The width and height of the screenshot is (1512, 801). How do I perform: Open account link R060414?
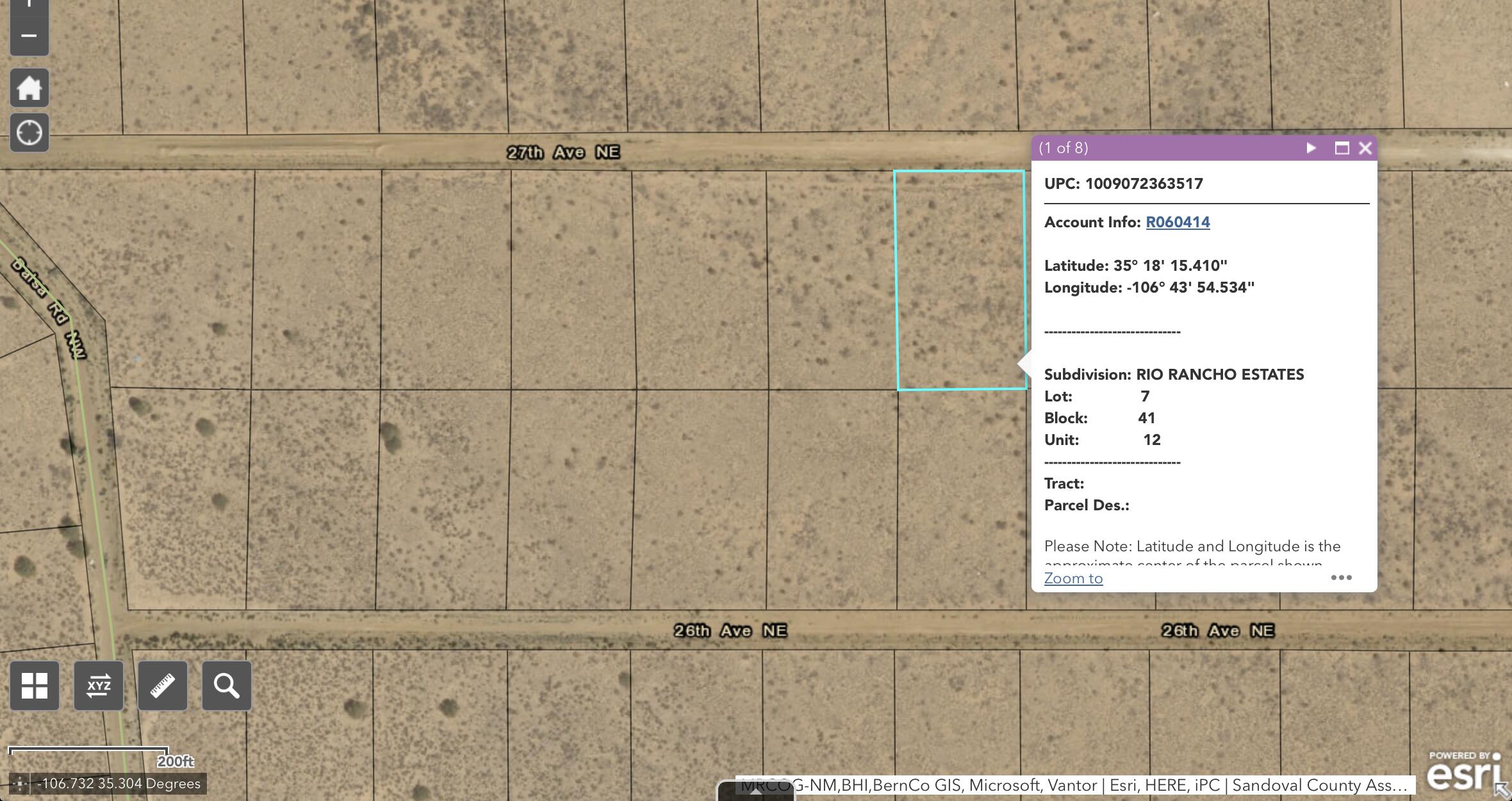coord(1178,222)
